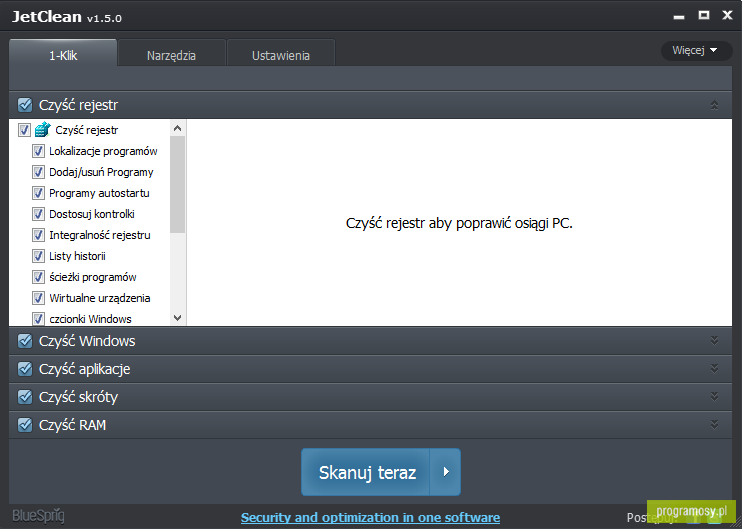This screenshot has width=742, height=529.
Task: Click the registry cleaner icon beside Czyść rejestr
Action: click(43, 130)
